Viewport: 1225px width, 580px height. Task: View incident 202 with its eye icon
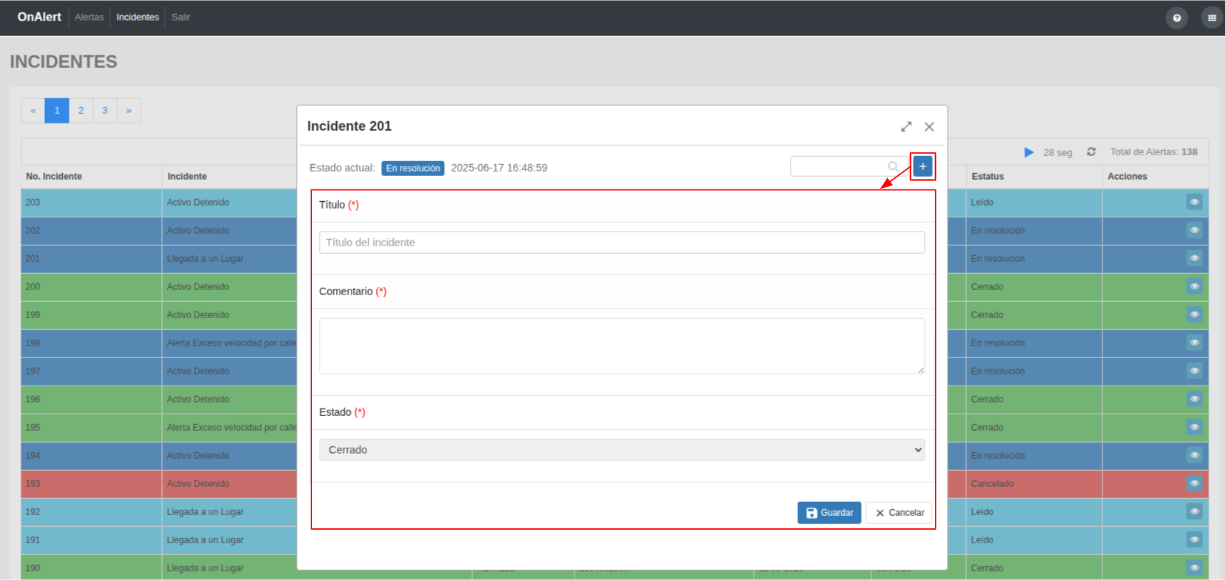pos(1195,230)
